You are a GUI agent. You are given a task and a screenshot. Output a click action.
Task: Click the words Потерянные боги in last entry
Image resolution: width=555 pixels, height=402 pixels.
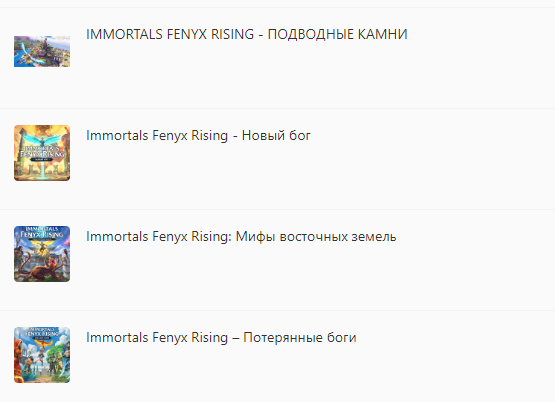[300, 338]
